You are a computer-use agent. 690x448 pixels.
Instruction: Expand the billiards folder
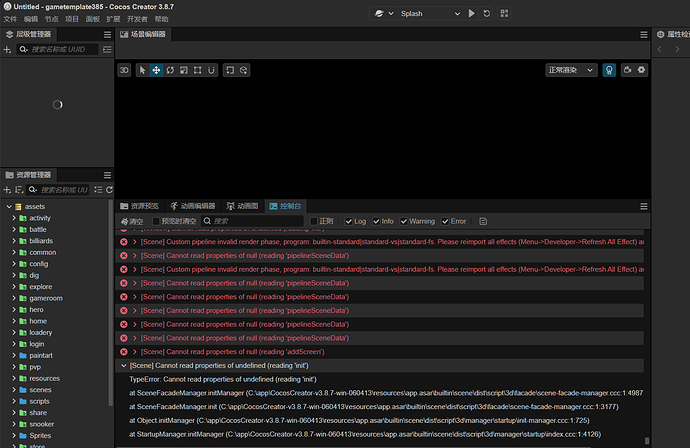pos(14,241)
